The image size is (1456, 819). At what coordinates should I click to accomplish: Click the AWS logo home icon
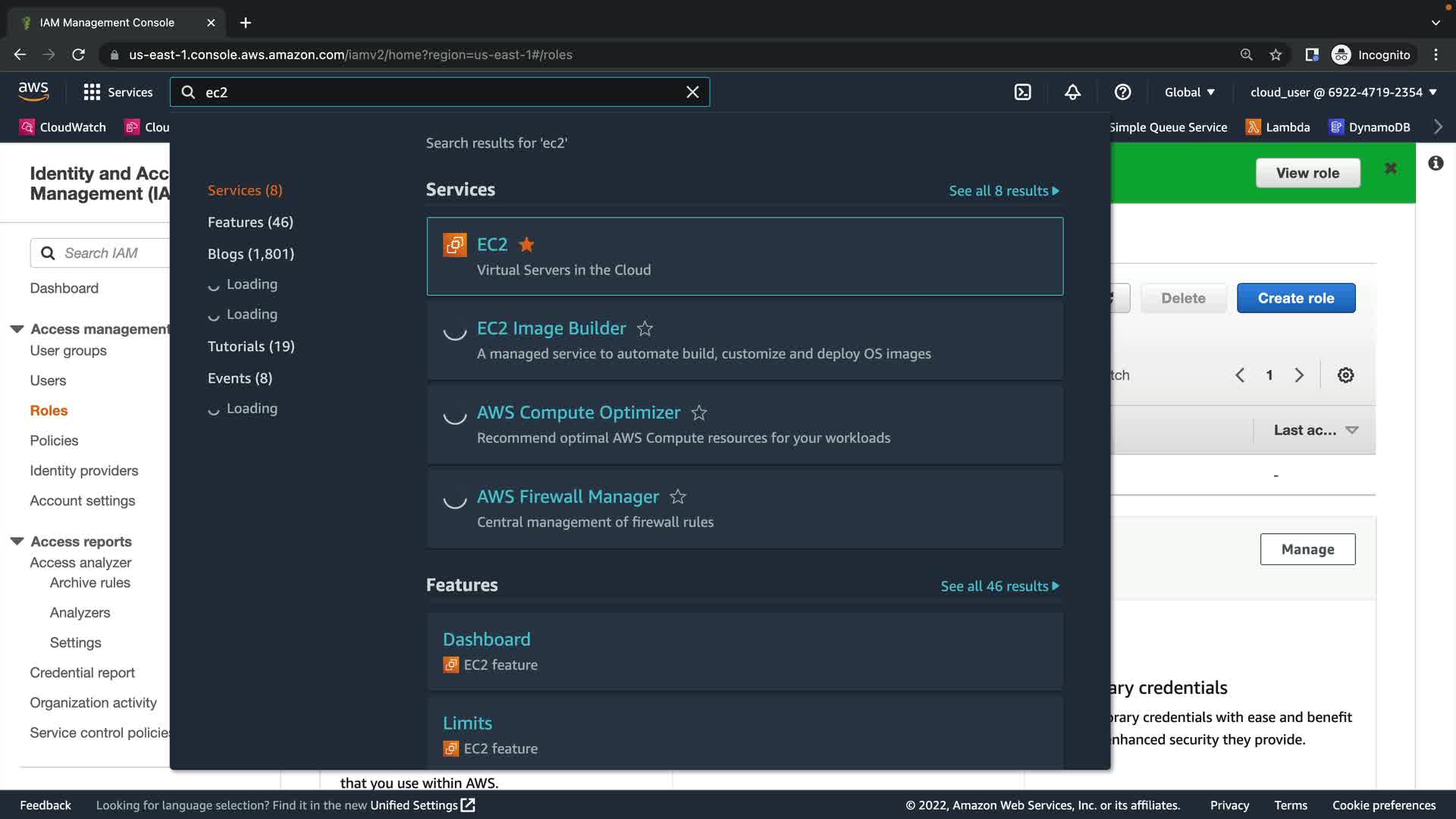(x=33, y=92)
